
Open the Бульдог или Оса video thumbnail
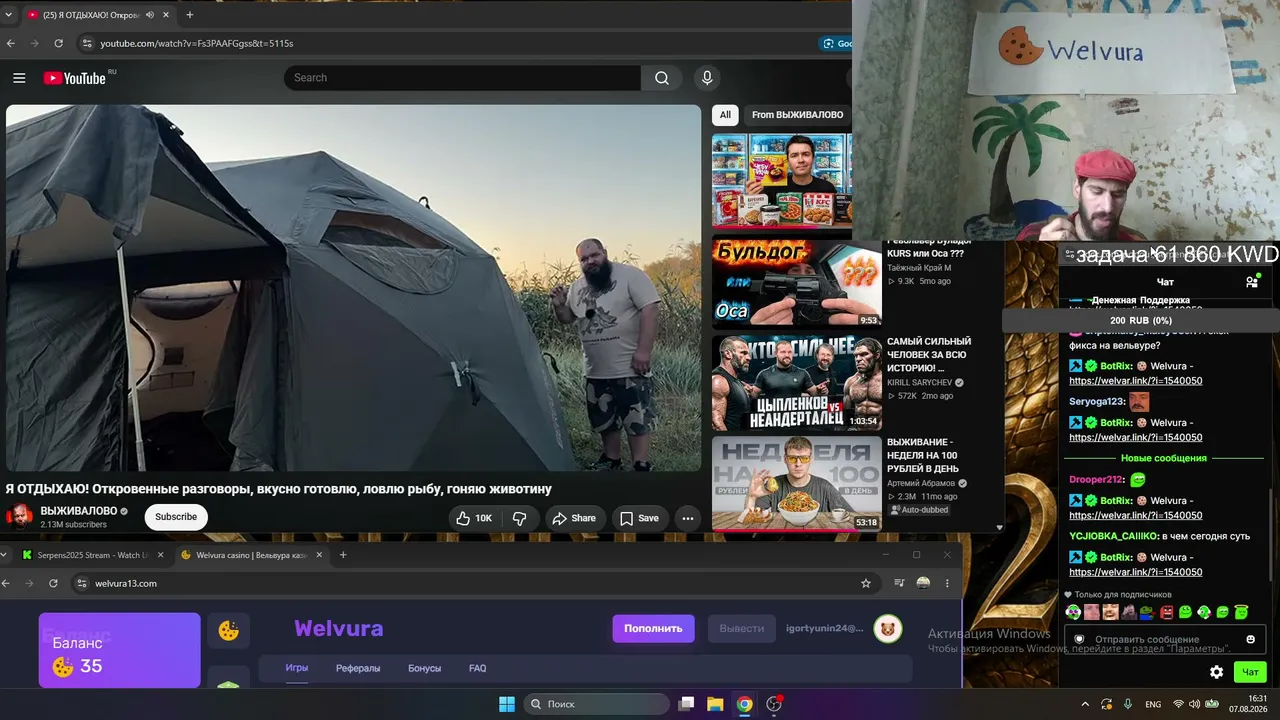796,283
